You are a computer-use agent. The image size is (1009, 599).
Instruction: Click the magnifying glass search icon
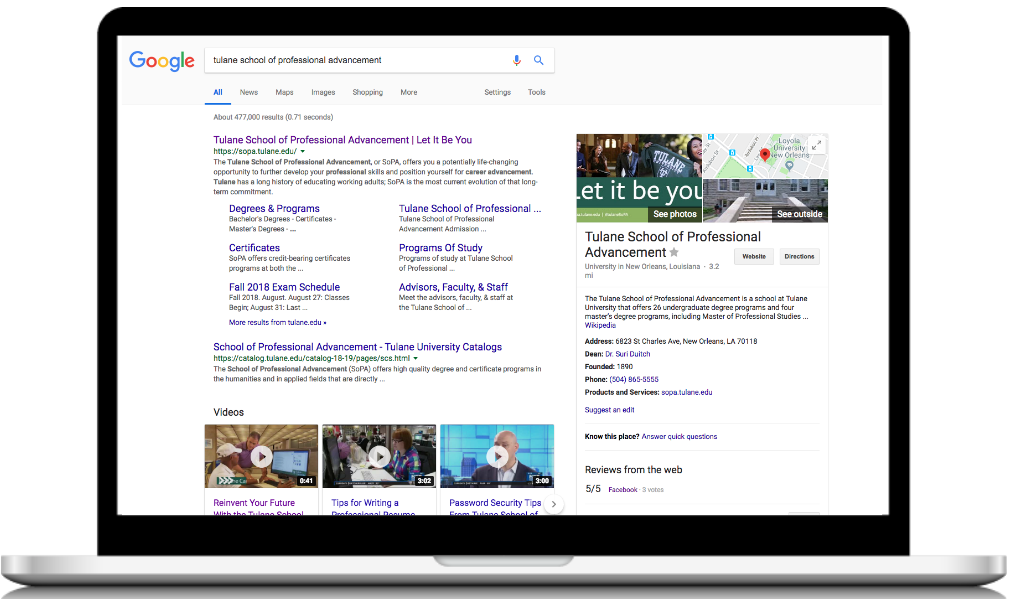[539, 60]
